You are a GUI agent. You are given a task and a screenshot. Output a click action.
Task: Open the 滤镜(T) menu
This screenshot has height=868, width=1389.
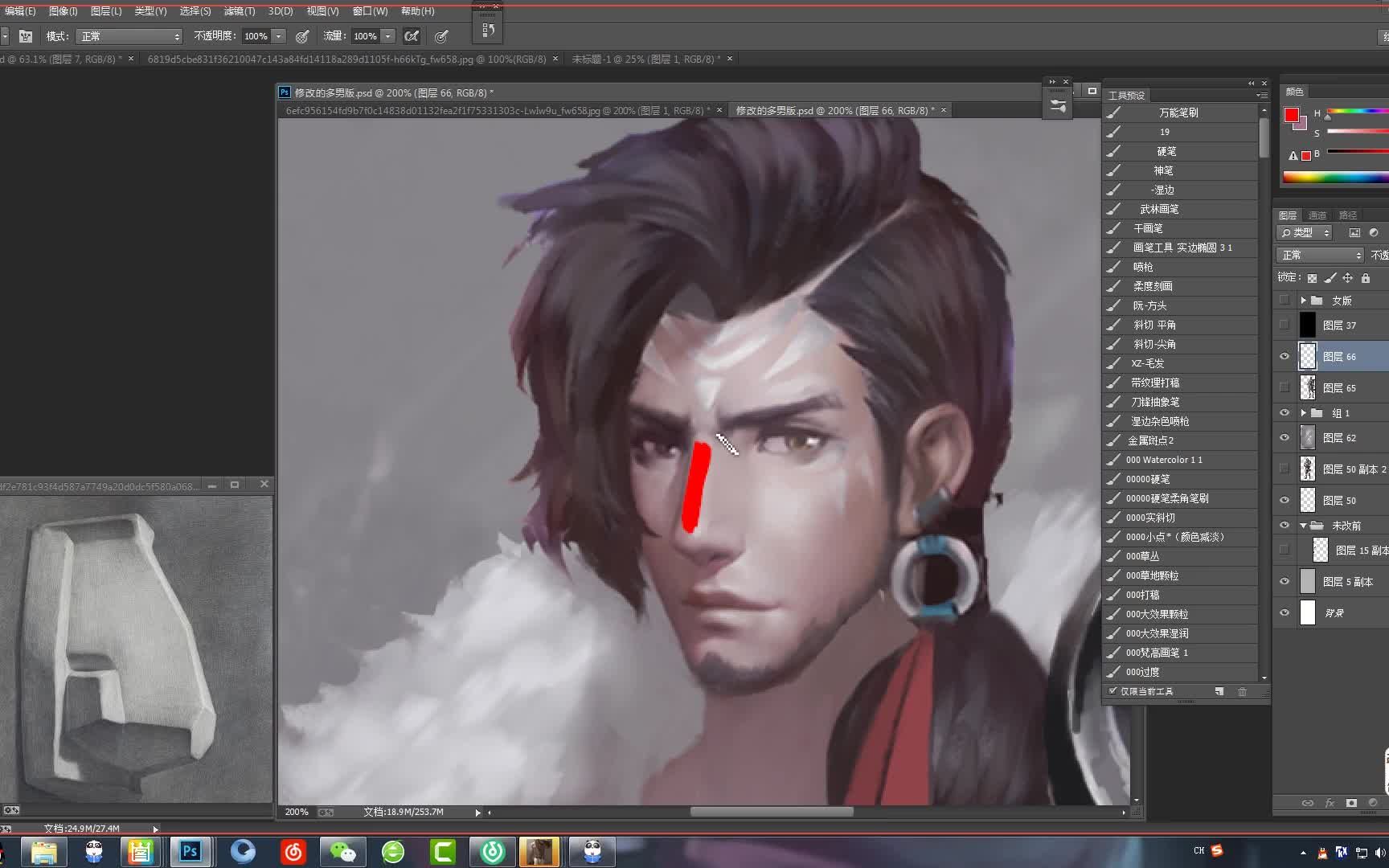point(240,11)
